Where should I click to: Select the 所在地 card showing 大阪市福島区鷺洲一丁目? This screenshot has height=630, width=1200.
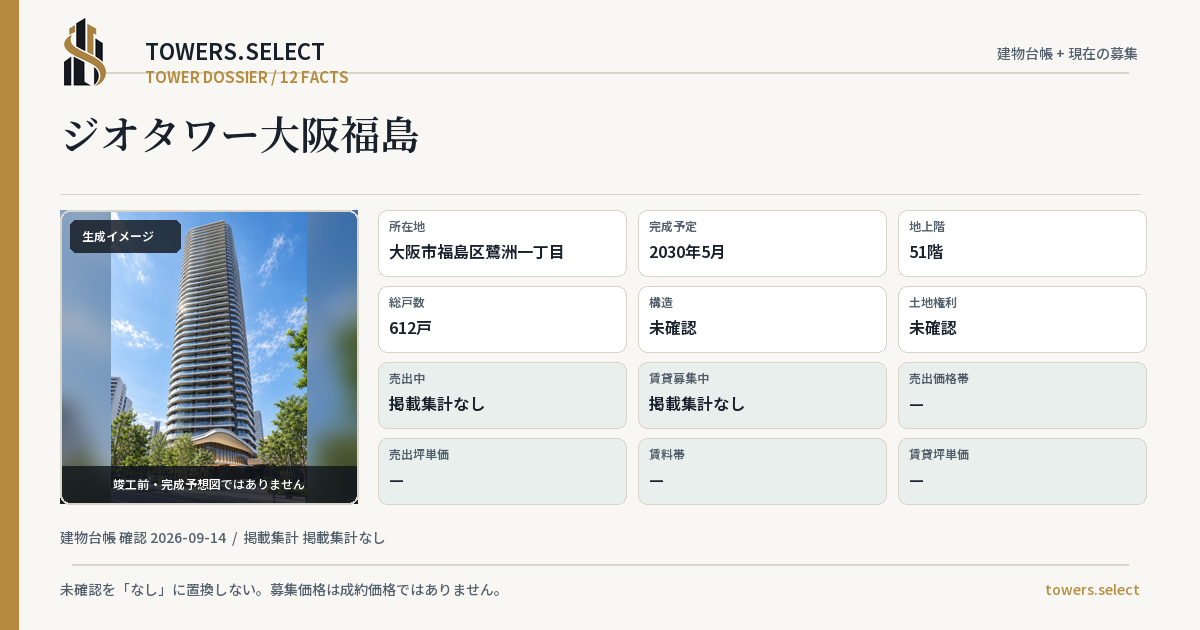[x=502, y=243]
